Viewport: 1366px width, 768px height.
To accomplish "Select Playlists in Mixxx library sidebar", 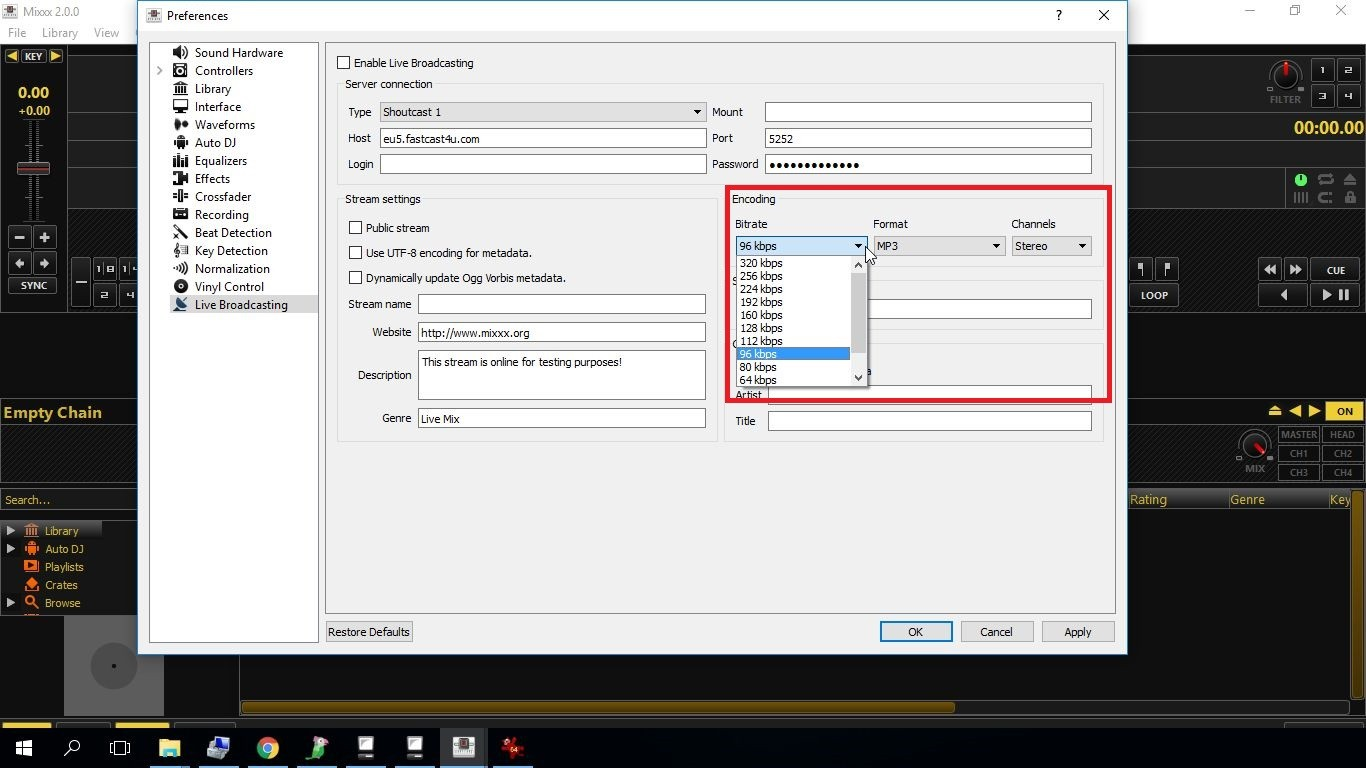I will click(x=64, y=567).
